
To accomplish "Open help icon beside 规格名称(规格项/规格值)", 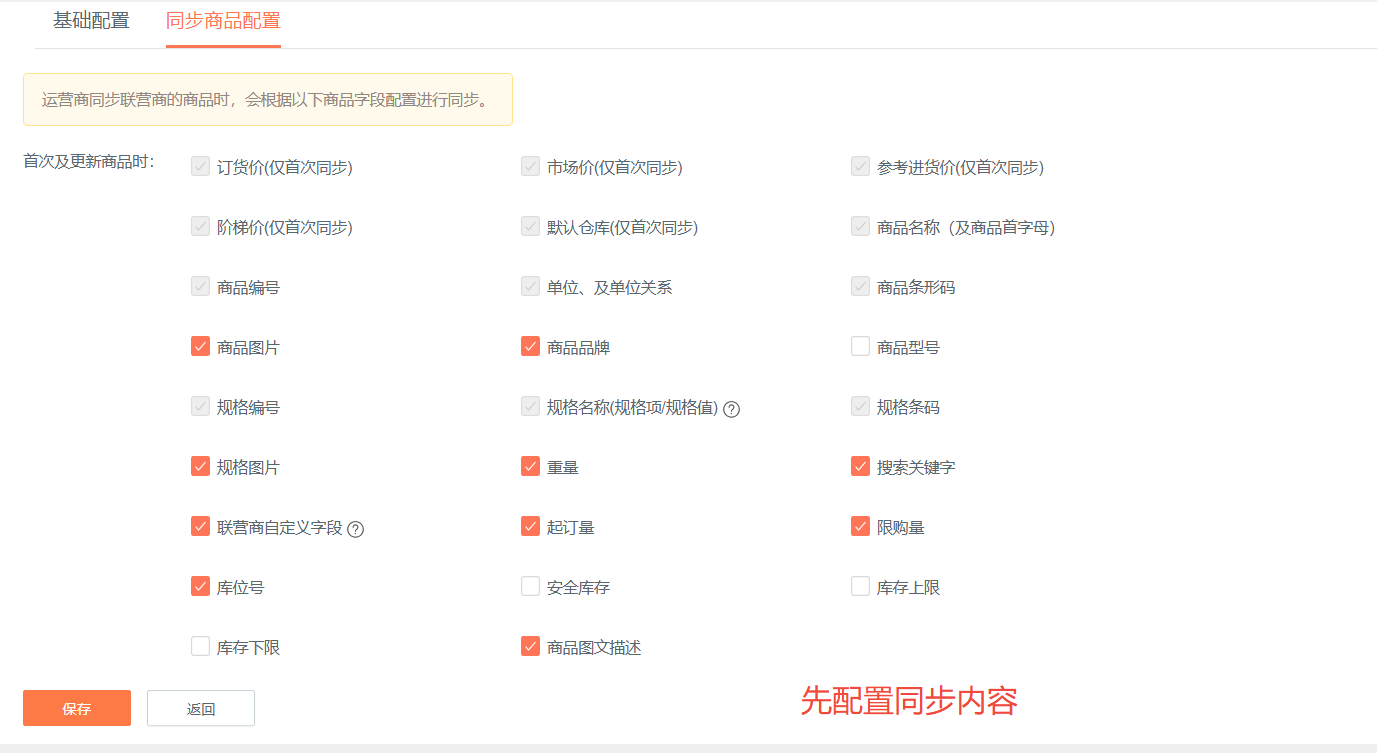I will point(731,408).
